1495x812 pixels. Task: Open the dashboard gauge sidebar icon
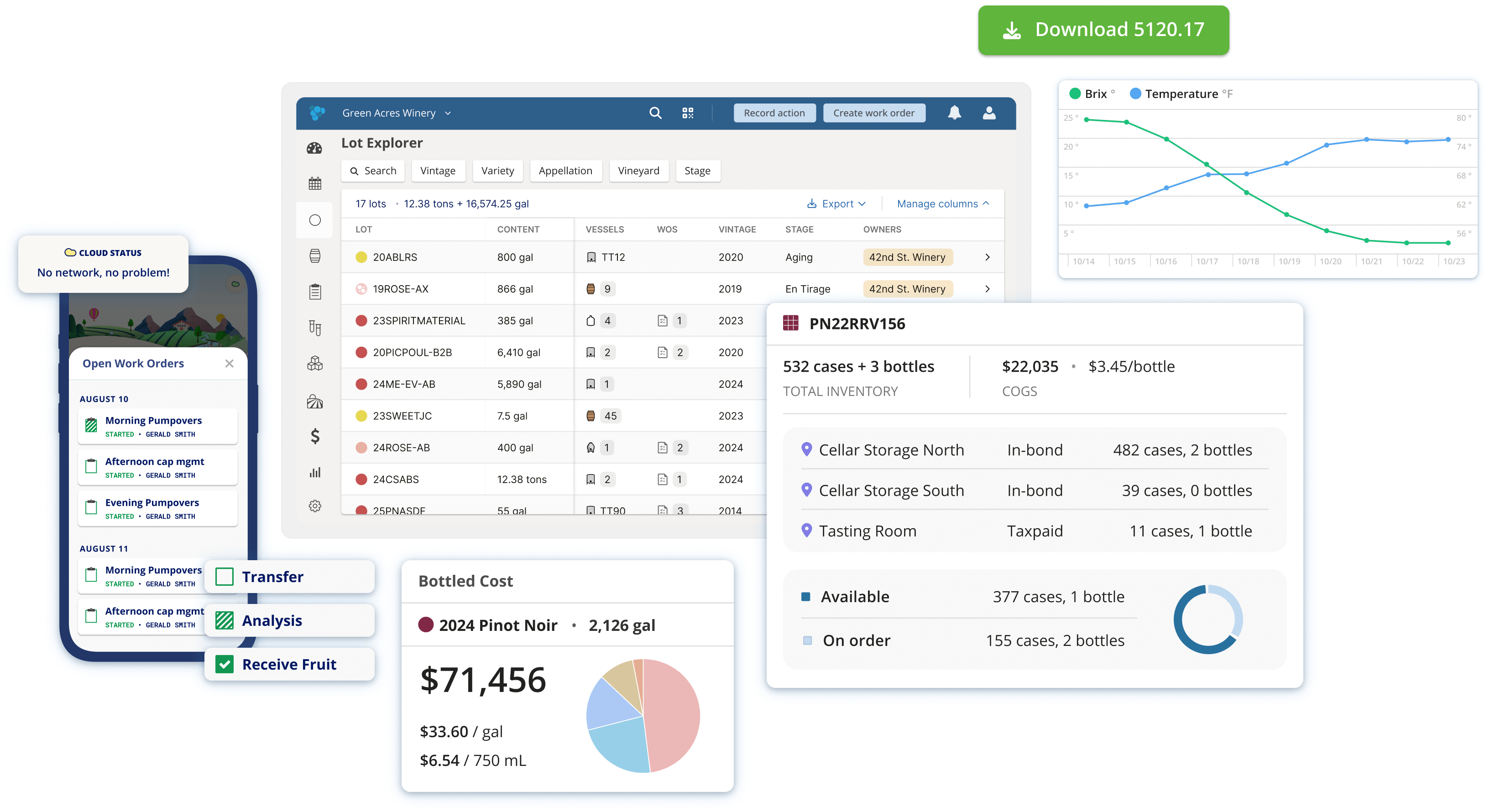pos(314,148)
